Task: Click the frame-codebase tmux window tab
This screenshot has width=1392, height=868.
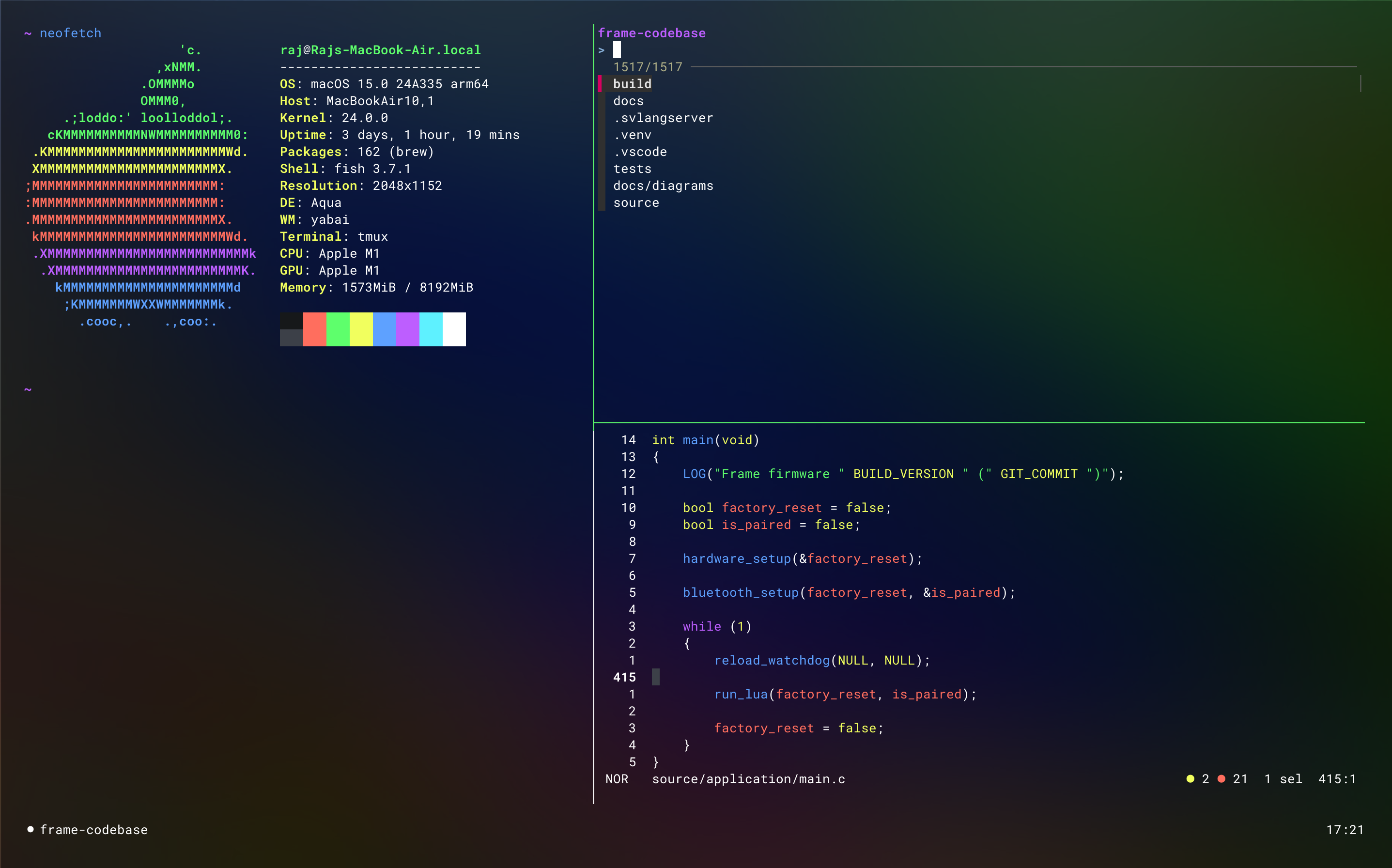Action: [x=93, y=830]
